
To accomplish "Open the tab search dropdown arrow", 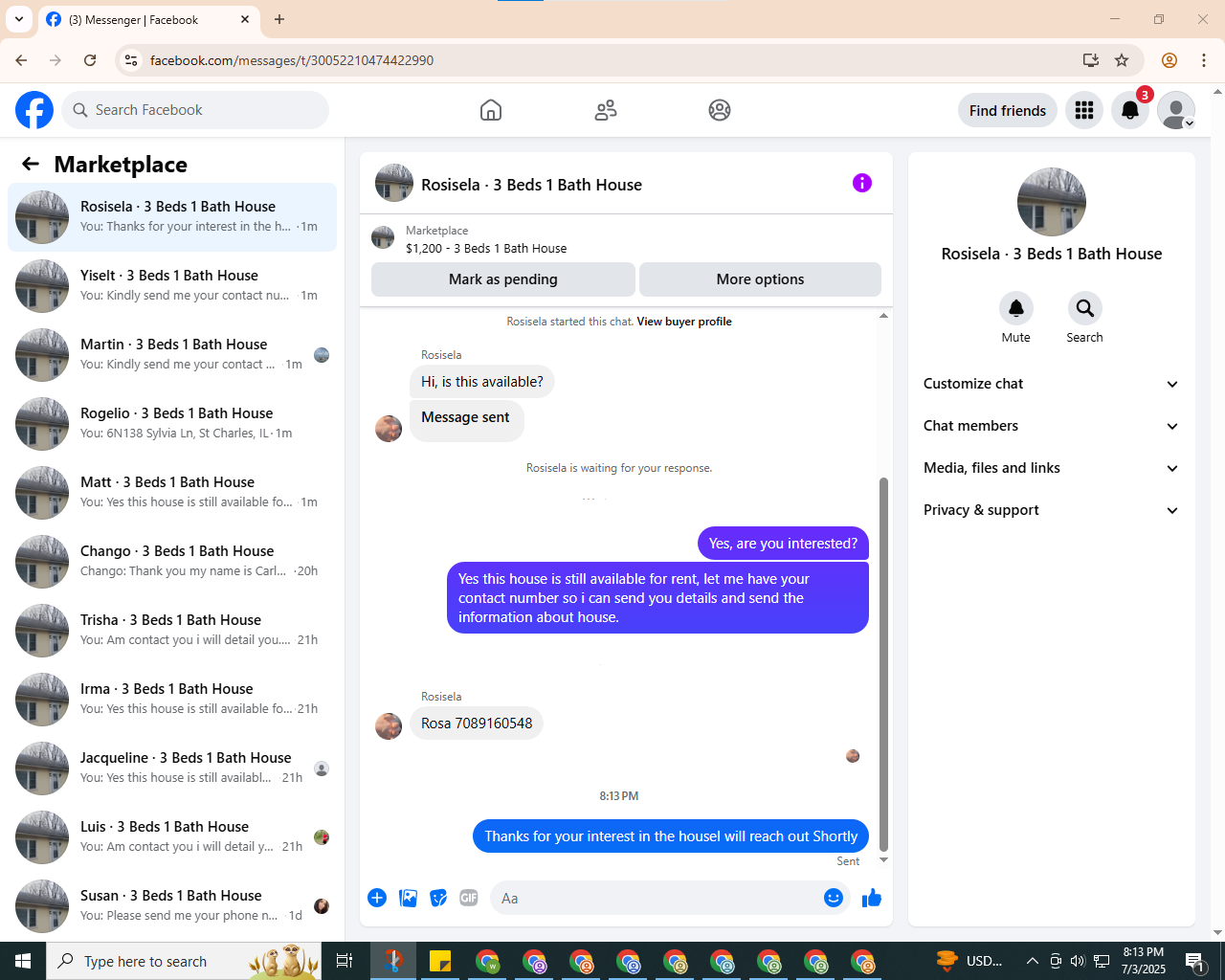I will tap(19, 19).
